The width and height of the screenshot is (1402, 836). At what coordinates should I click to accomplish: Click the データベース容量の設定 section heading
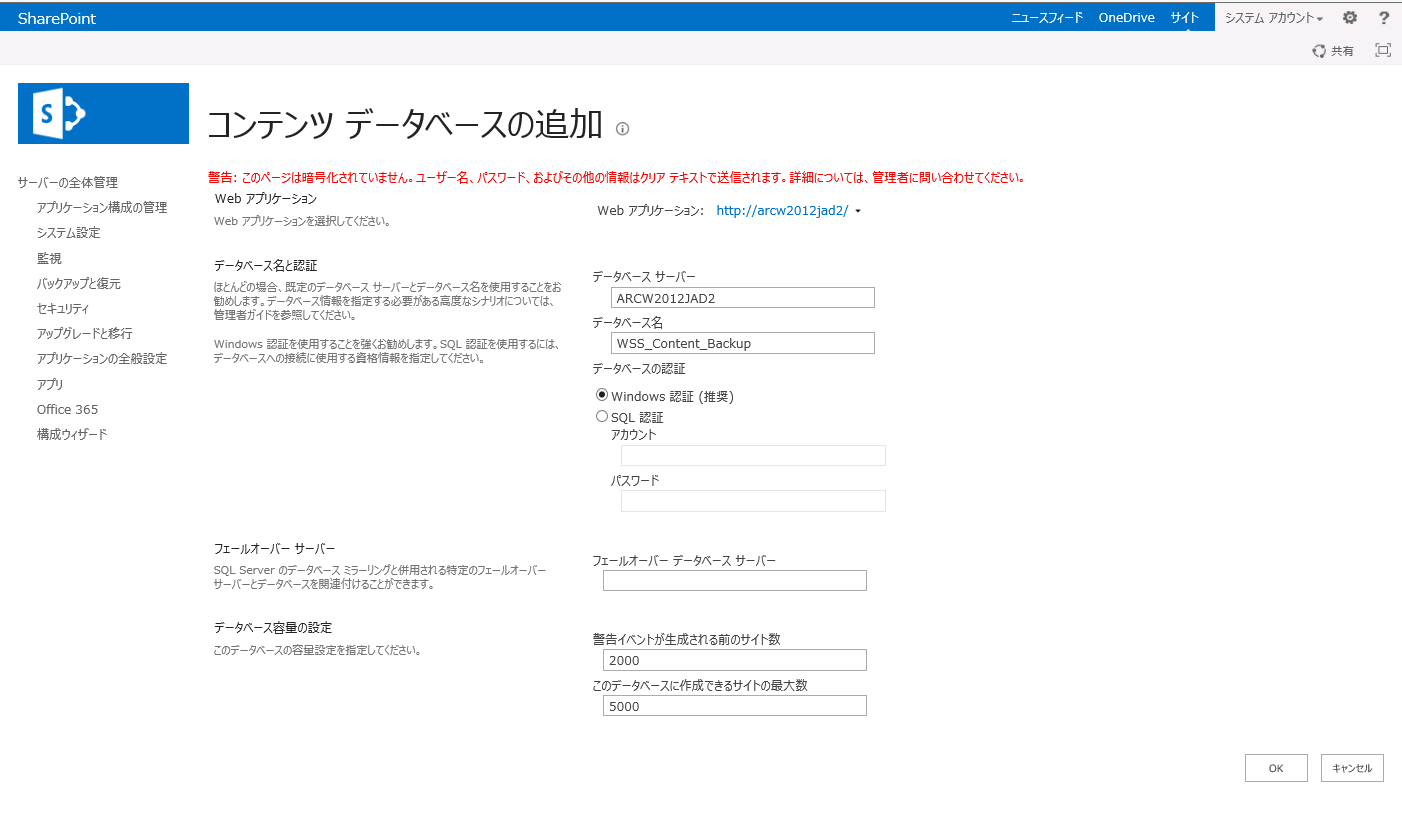click(x=273, y=627)
